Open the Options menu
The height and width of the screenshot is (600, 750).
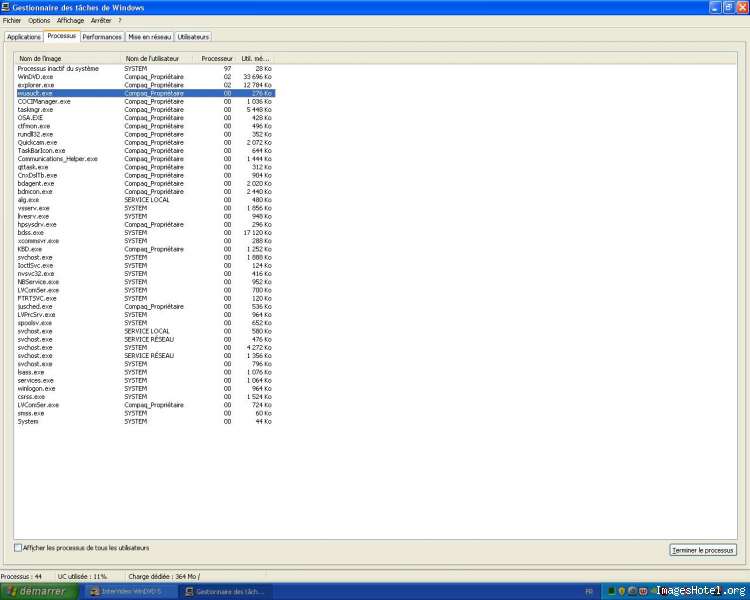pos(39,21)
